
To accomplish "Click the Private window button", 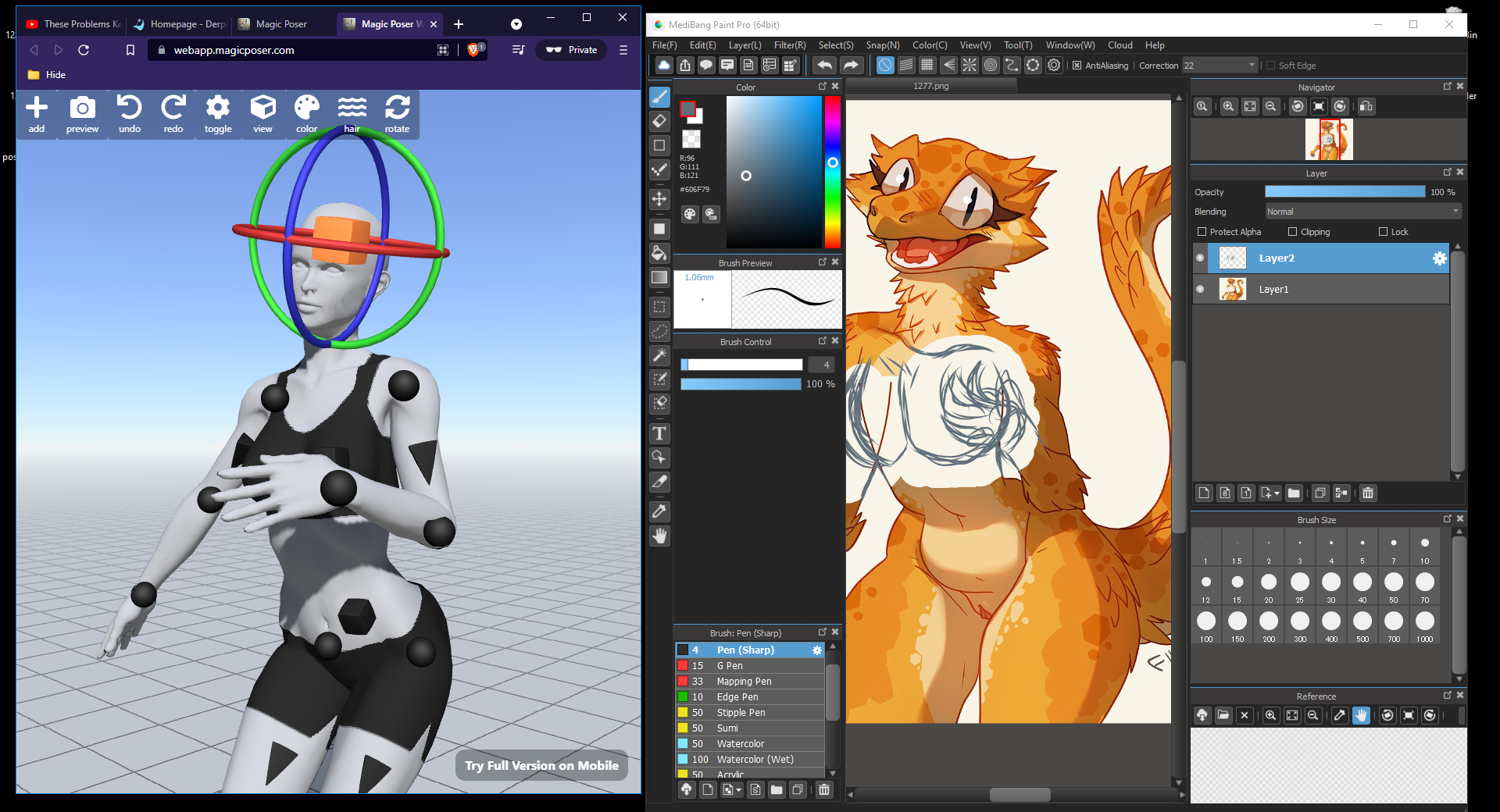I will pyautogui.click(x=571, y=50).
